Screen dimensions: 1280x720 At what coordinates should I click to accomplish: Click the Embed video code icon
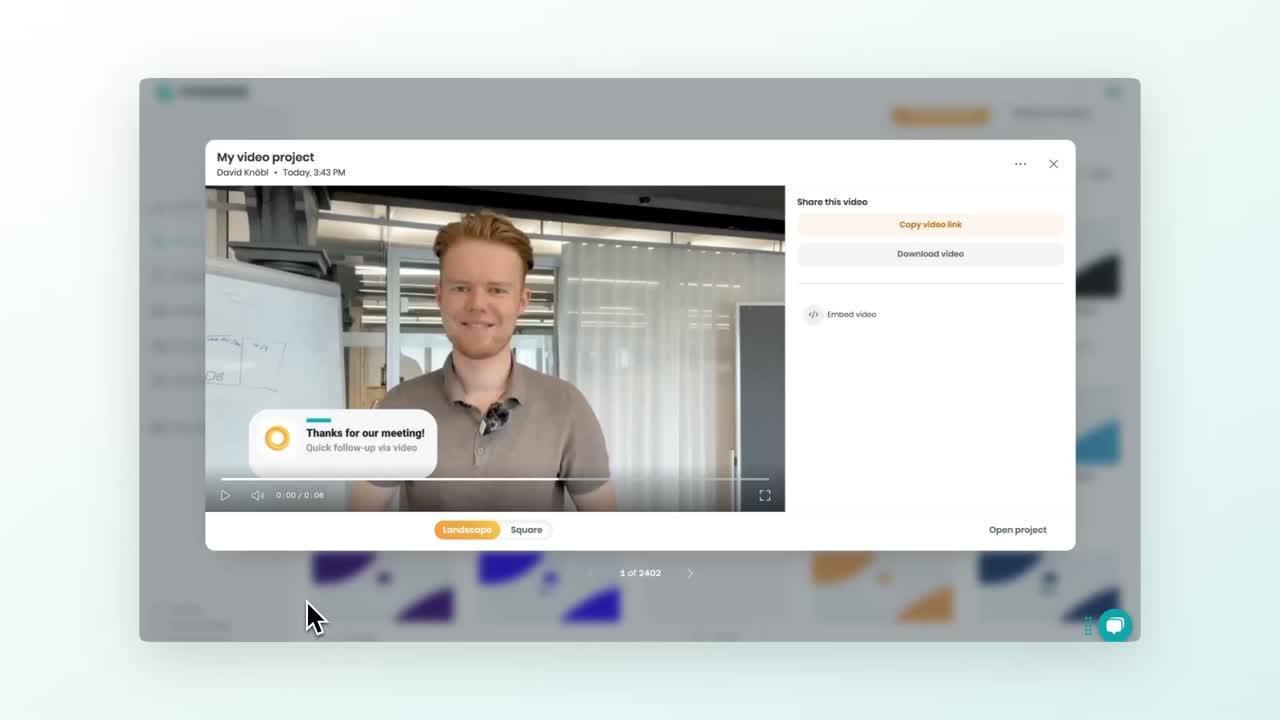813,314
